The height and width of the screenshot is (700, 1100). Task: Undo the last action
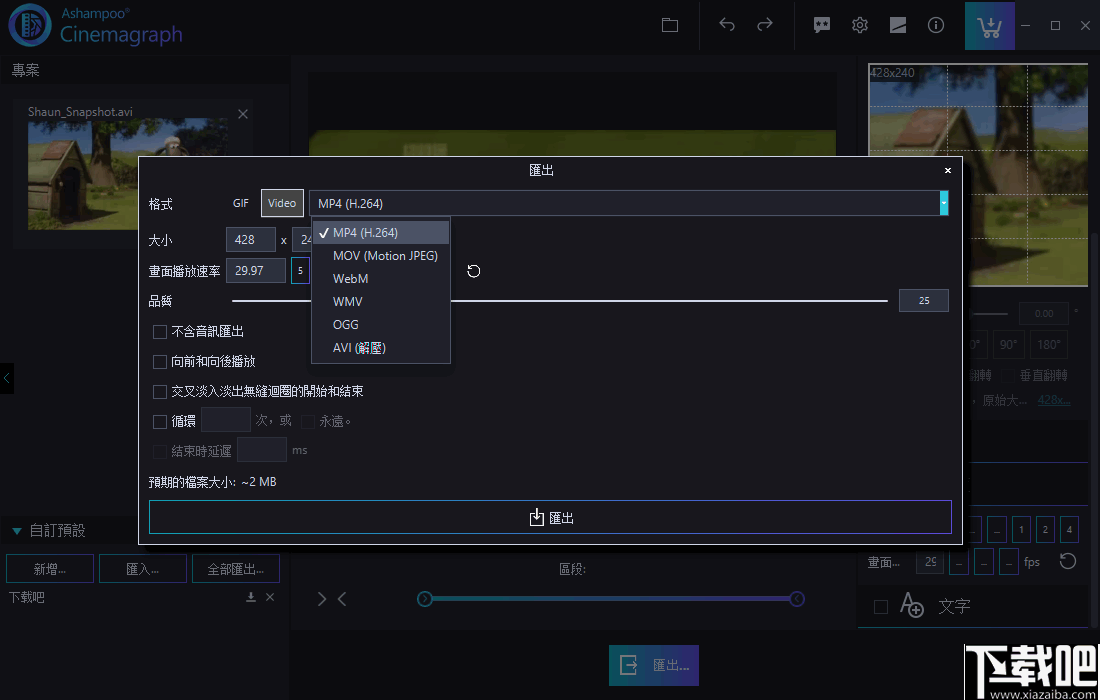(x=727, y=25)
